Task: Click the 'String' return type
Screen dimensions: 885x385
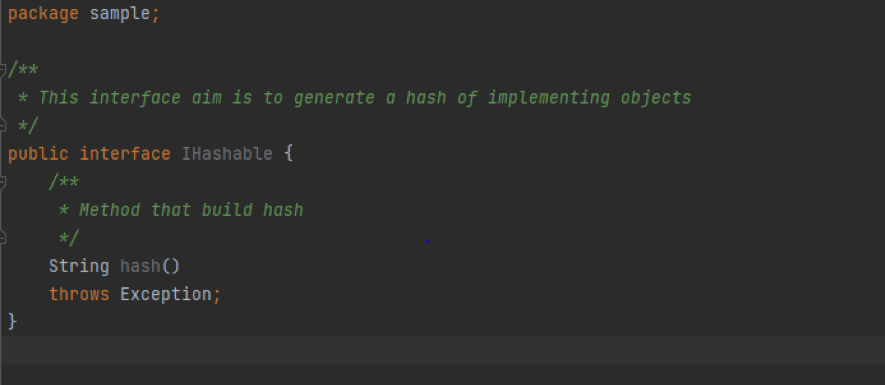Action: (x=79, y=266)
